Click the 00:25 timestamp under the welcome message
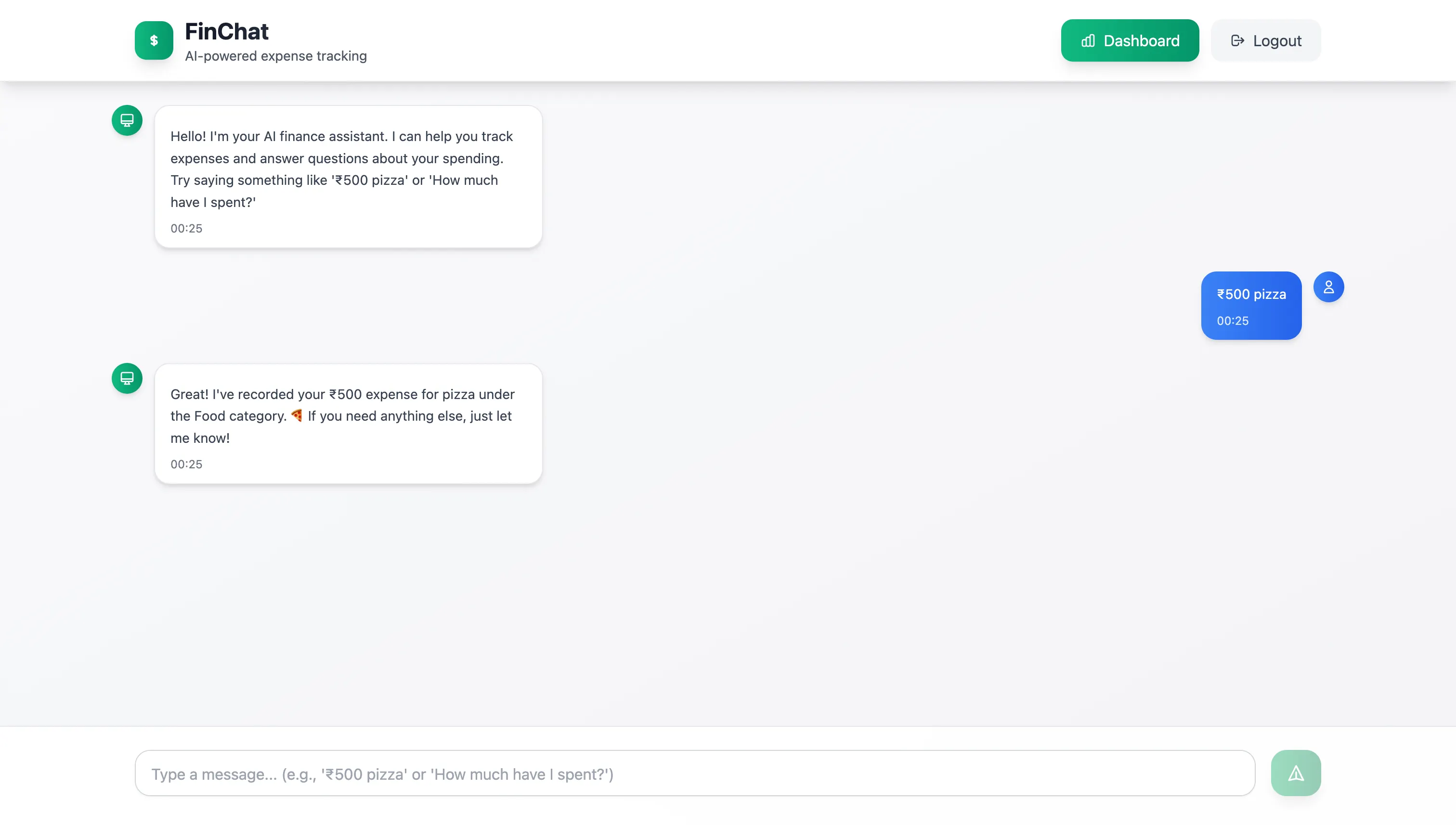Image resolution: width=1456 pixels, height=825 pixels. pos(186,228)
